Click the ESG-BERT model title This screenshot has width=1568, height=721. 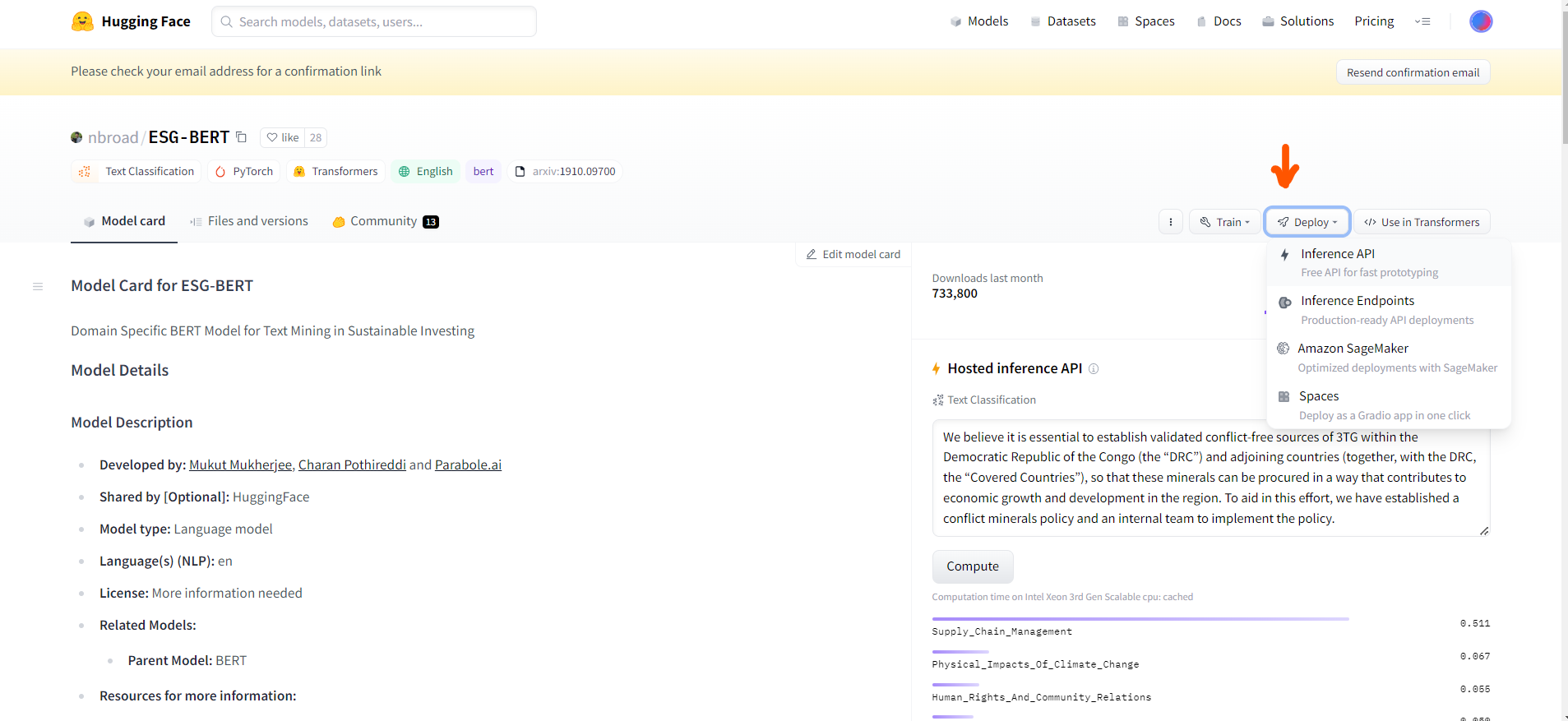tap(189, 137)
